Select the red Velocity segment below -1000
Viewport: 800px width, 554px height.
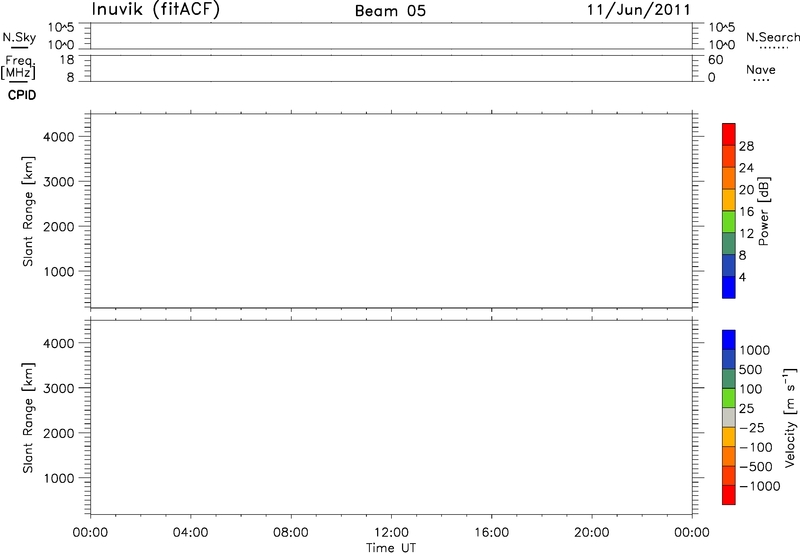729,495
